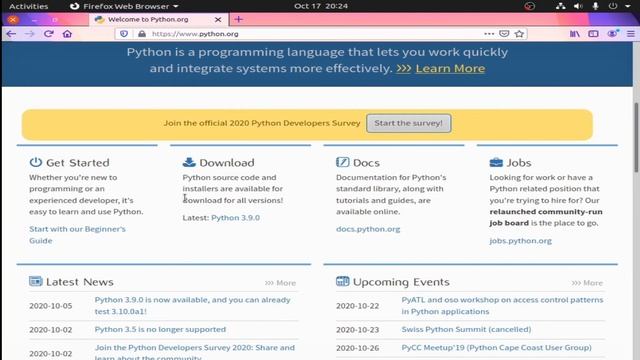Click the Jobs heading
640x360 pixels.
click(519, 162)
